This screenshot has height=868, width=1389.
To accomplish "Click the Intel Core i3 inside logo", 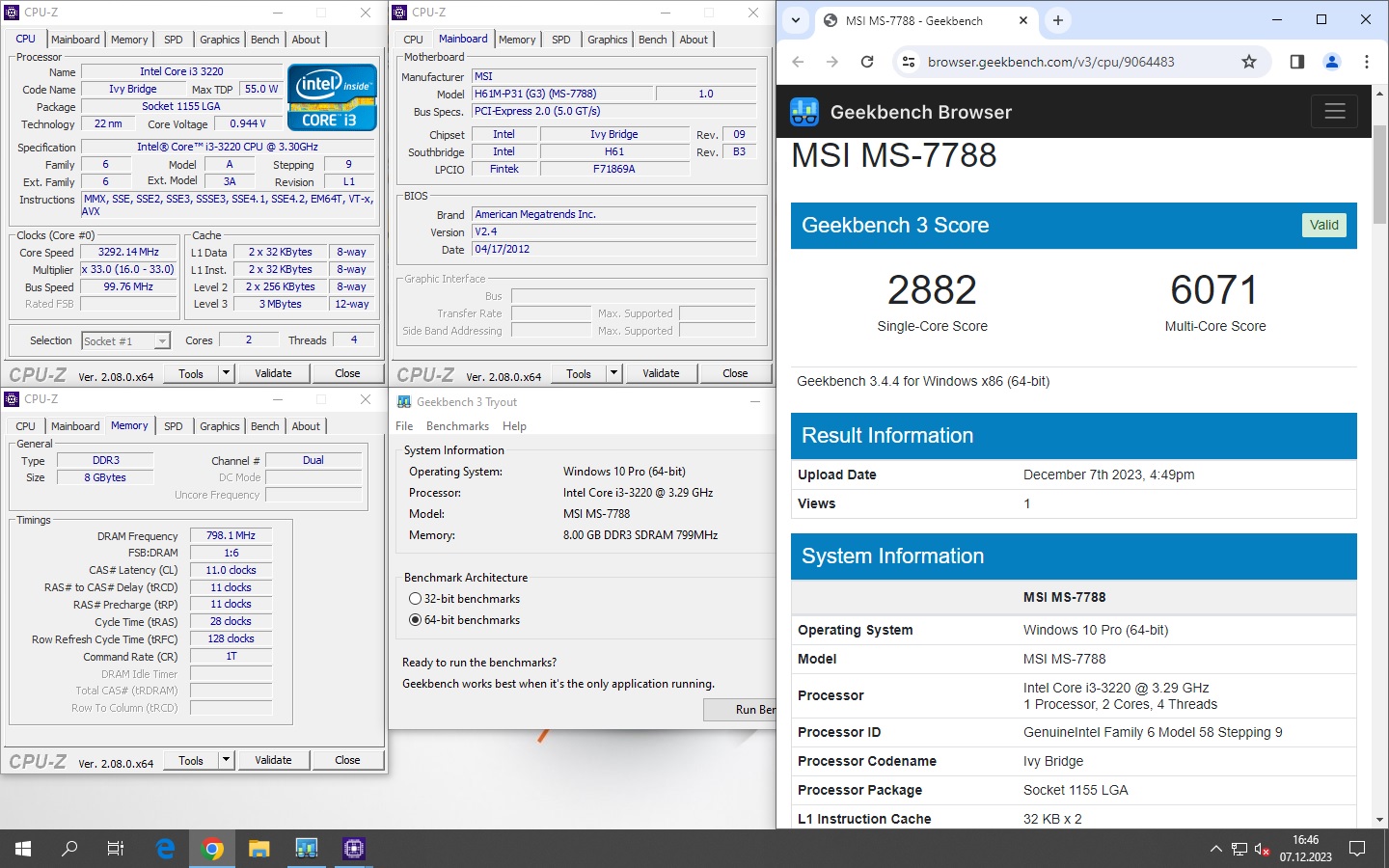I will [x=332, y=97].
